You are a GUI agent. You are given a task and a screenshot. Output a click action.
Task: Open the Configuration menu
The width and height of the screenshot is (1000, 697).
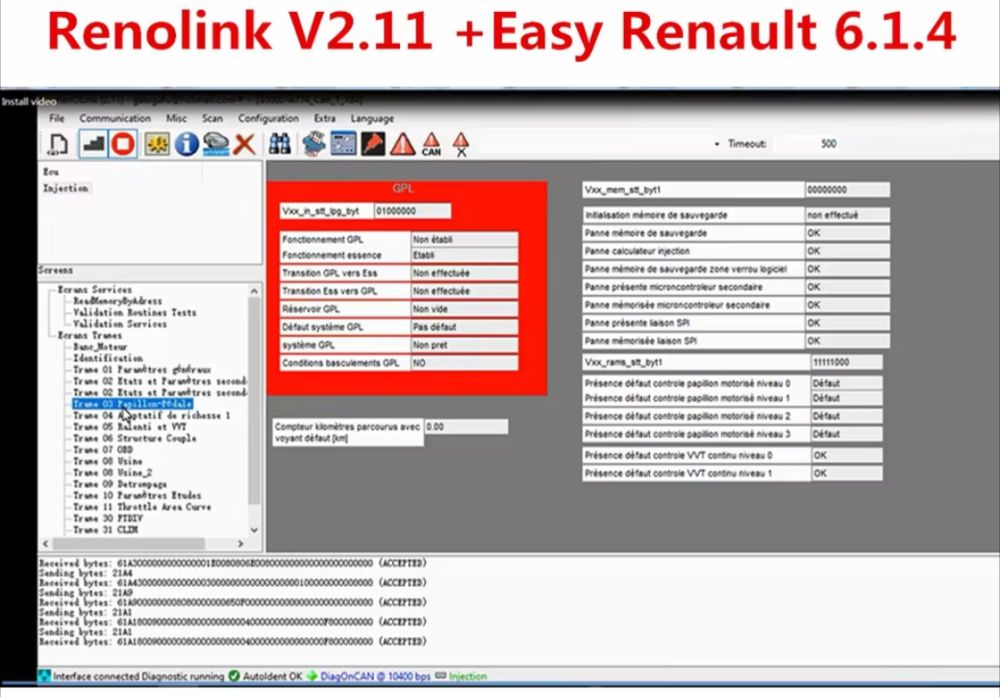268,118
